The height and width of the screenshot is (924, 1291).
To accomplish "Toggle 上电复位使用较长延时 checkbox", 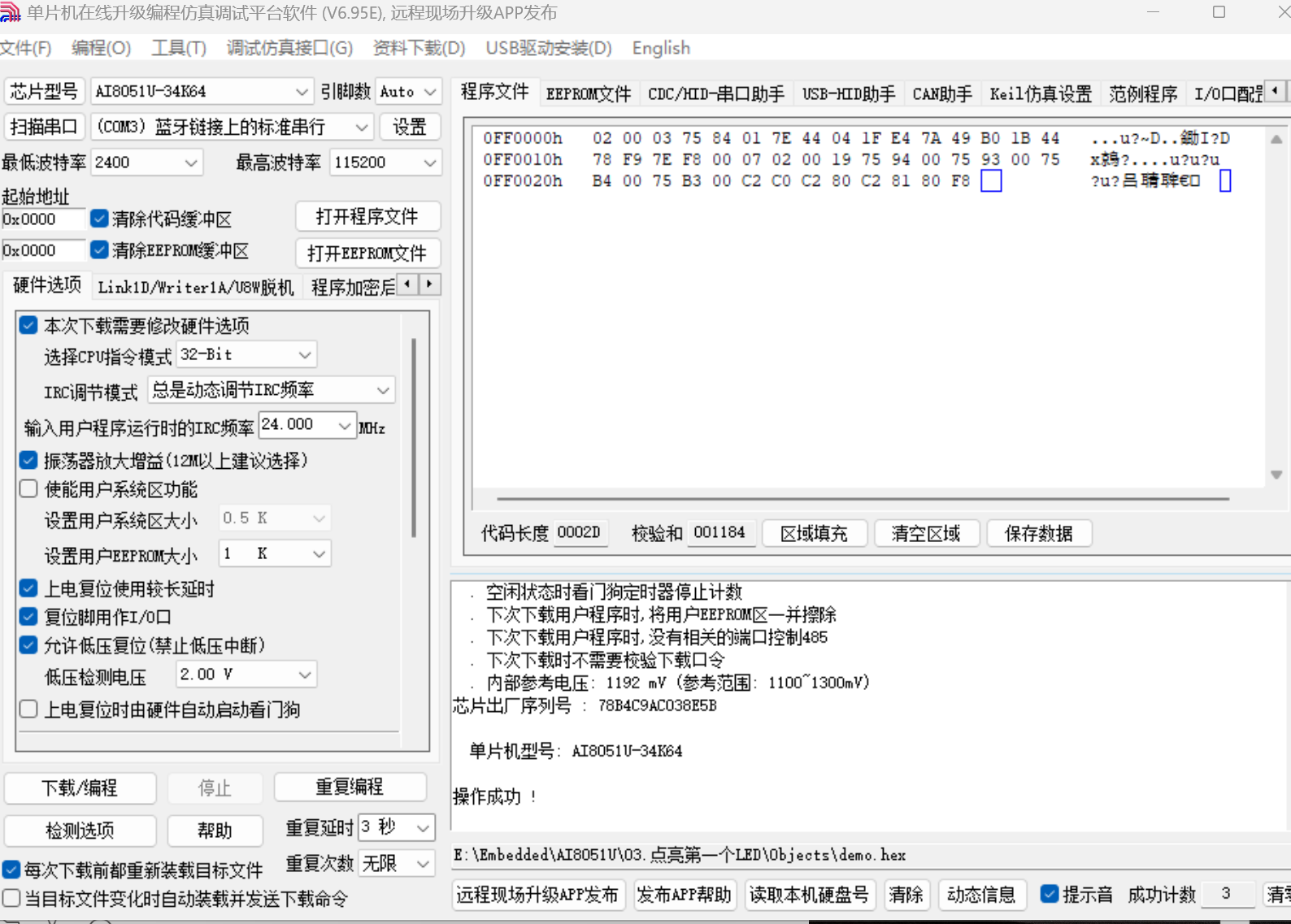I will (x=28, y=588).
